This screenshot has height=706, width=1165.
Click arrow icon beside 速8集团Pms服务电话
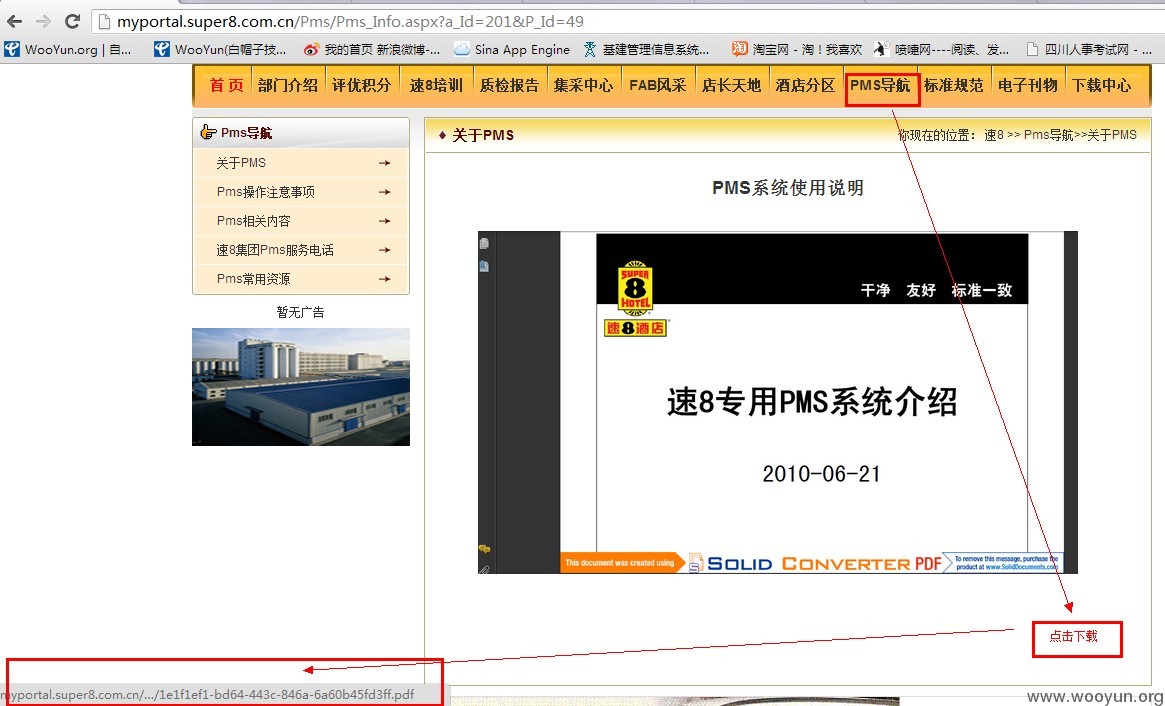[x=384, y=250]
